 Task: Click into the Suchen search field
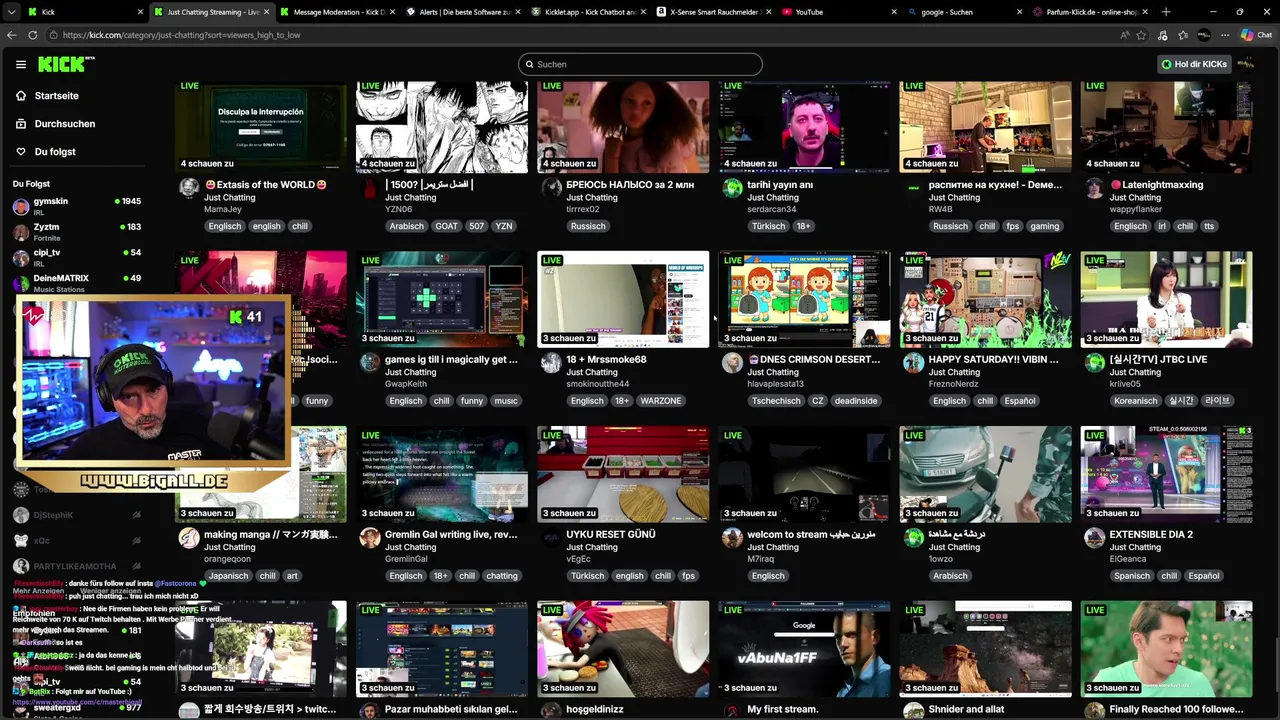(x=640, y=64)
